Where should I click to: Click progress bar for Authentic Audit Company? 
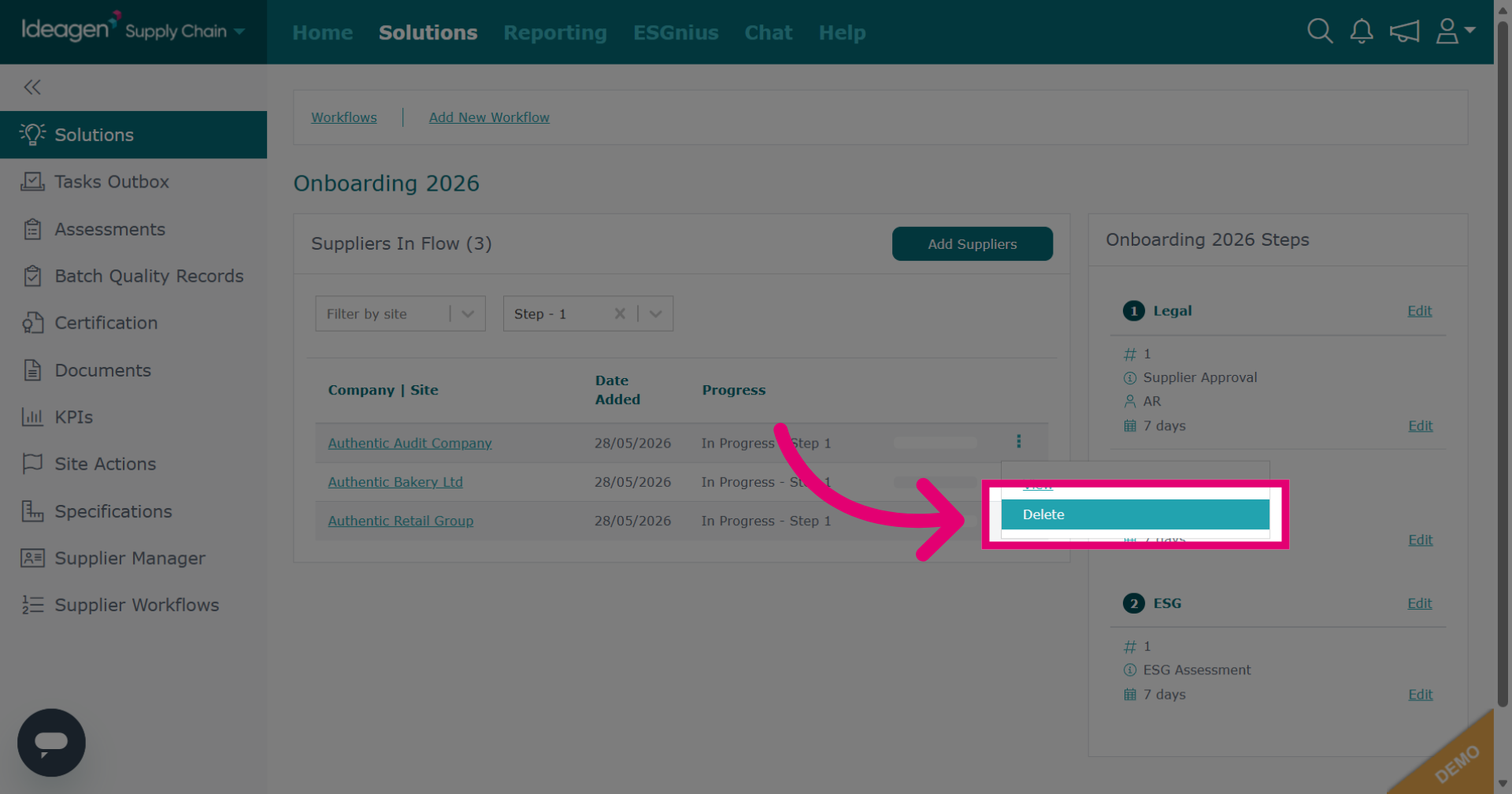(x=936, y=443)
